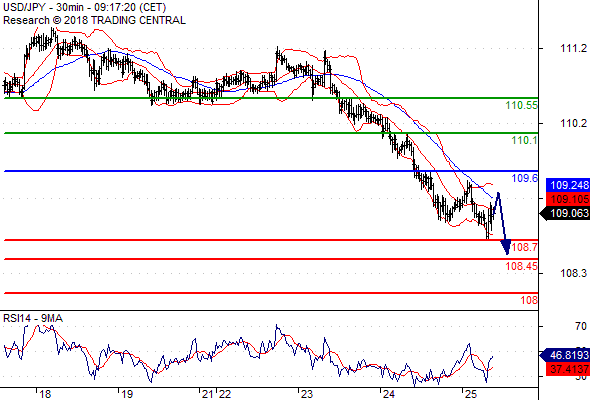Click the 110.55 green resistance label
This screenshot has height=400, width=590.
click(522, 105)
